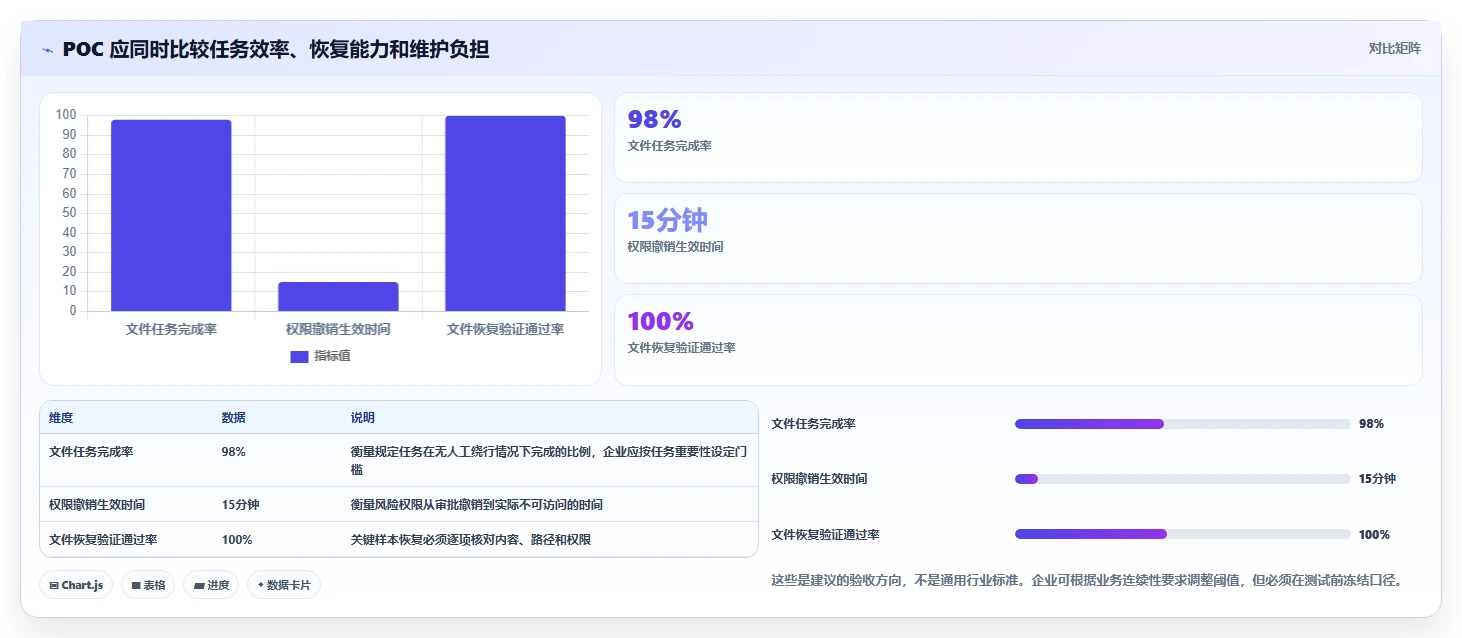Click the note 这些是建议的验收方向
The width and height of the screenshot is (1462, 638).
(x=1086, y=580)
